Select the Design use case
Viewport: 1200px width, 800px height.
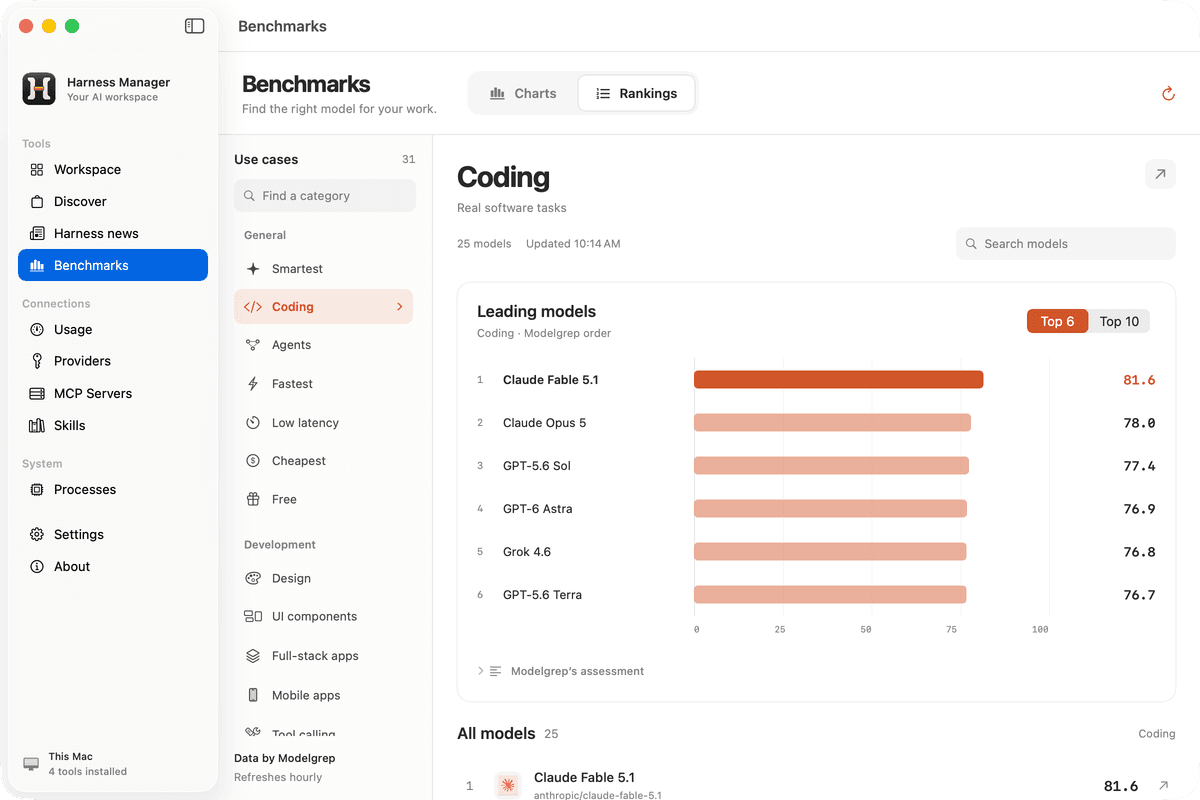[x=323, y=578]
